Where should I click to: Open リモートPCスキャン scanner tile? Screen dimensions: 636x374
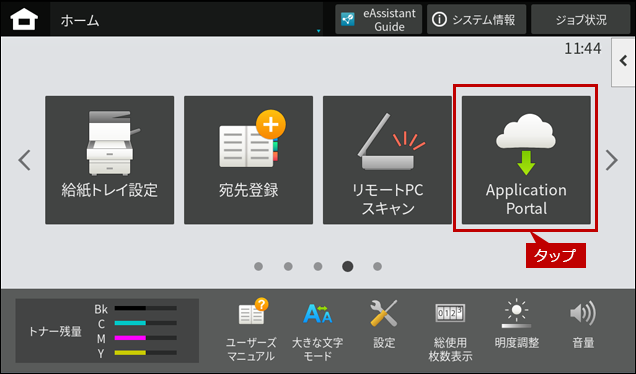(387, 160)
